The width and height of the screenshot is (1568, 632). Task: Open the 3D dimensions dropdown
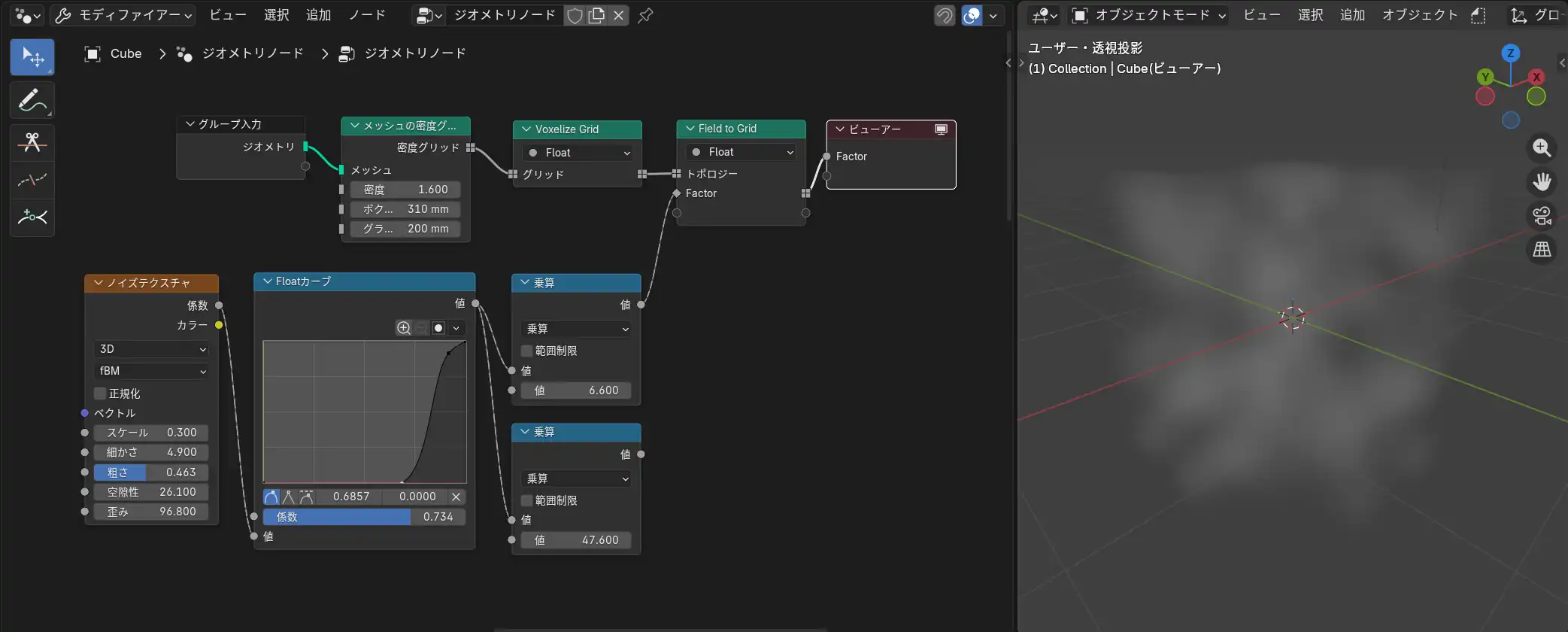[x=151, y=349]
